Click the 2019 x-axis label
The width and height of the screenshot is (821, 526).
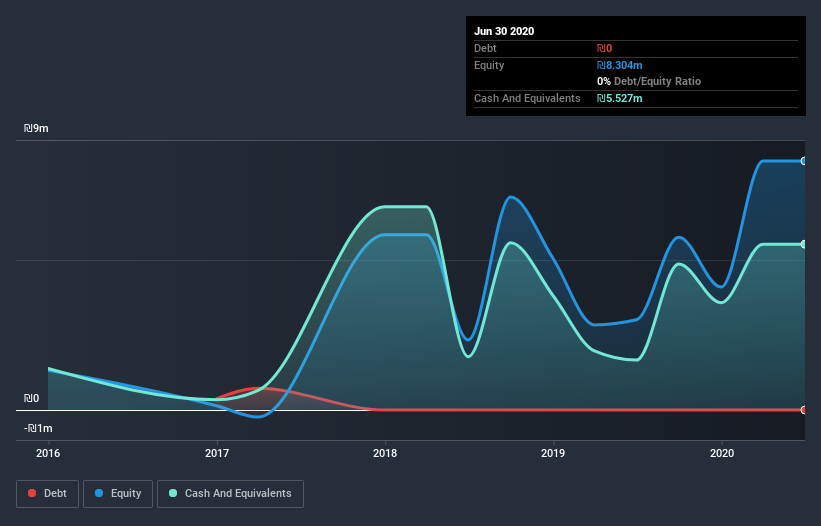tap(553, 453)
